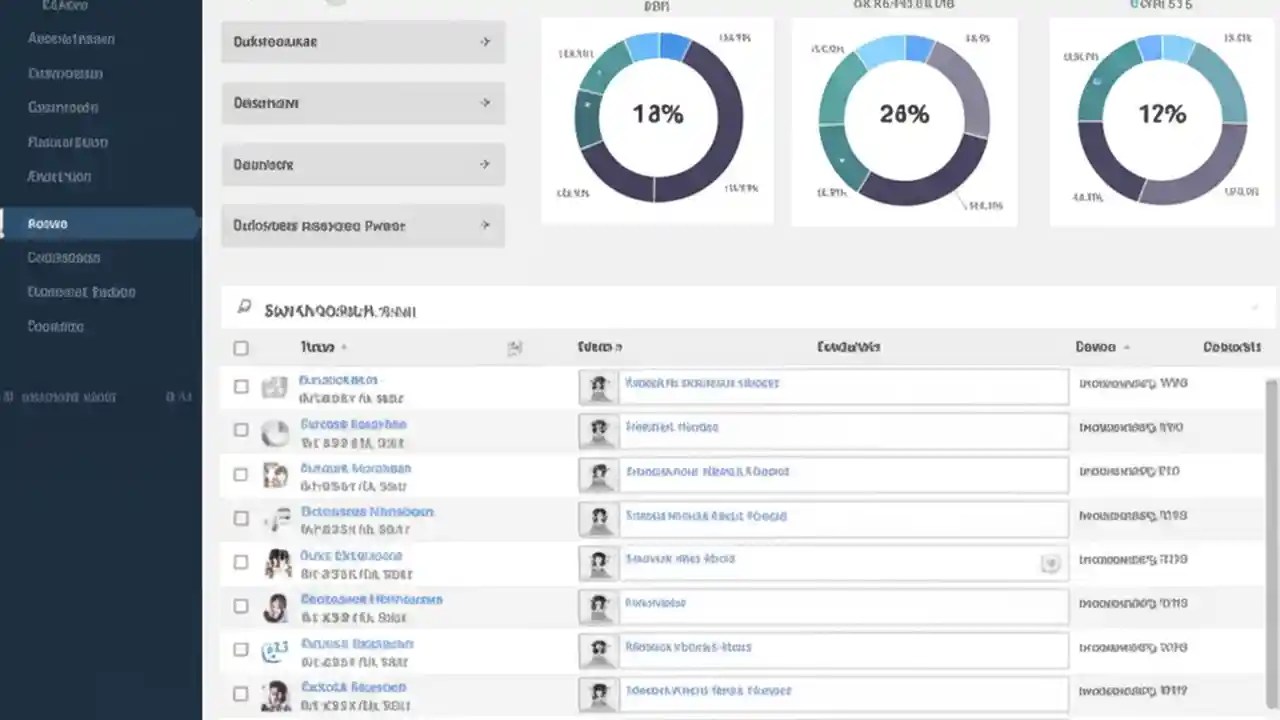
Task: Switch to the last sidebar menu entry
Action: pos(55,326)
